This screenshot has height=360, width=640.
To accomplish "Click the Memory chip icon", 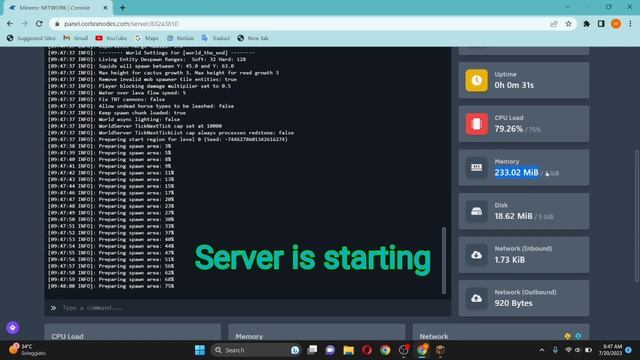I will click(476, 167).
